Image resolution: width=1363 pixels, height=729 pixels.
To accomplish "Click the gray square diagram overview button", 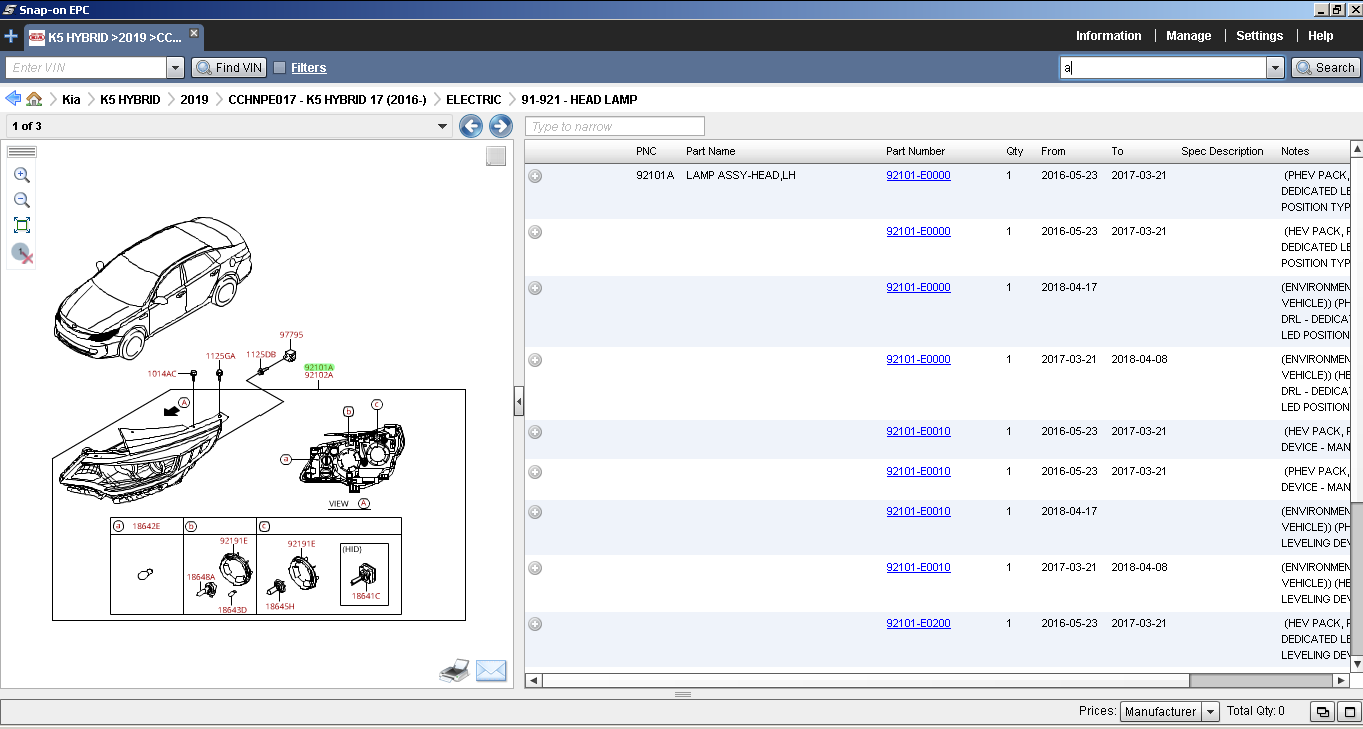I will 496,156.
